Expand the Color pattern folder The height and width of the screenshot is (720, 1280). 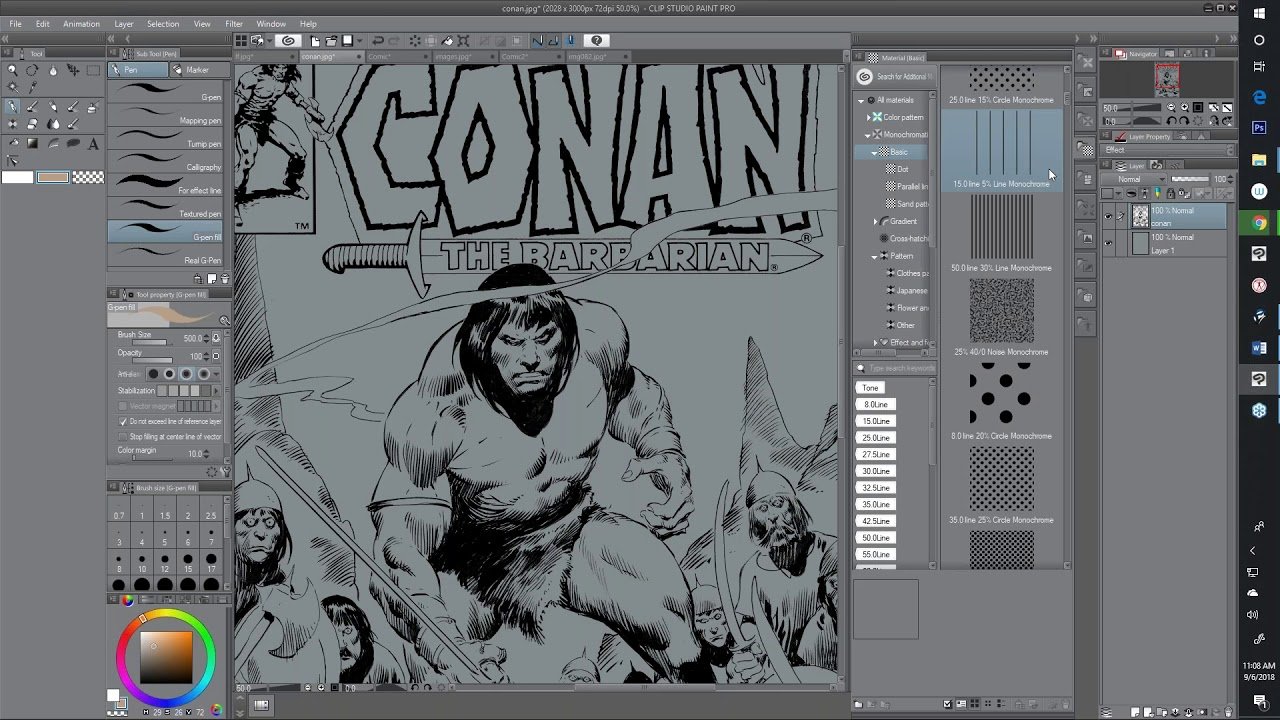point(868,117)
